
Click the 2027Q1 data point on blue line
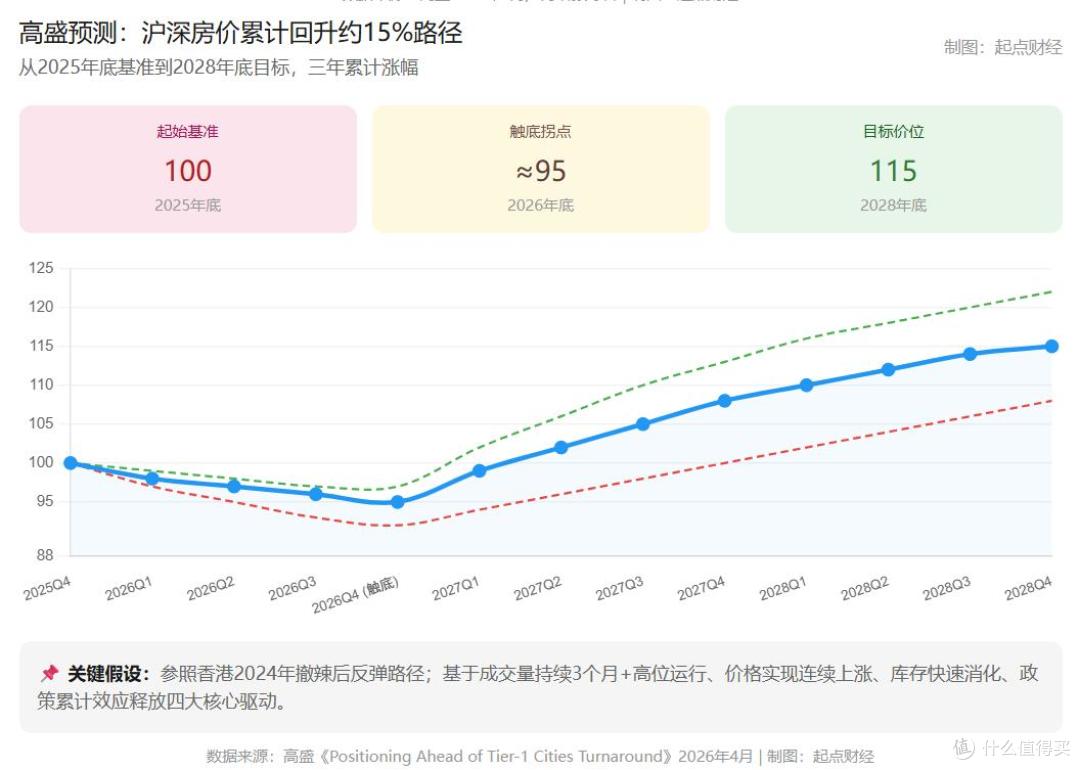479,471
